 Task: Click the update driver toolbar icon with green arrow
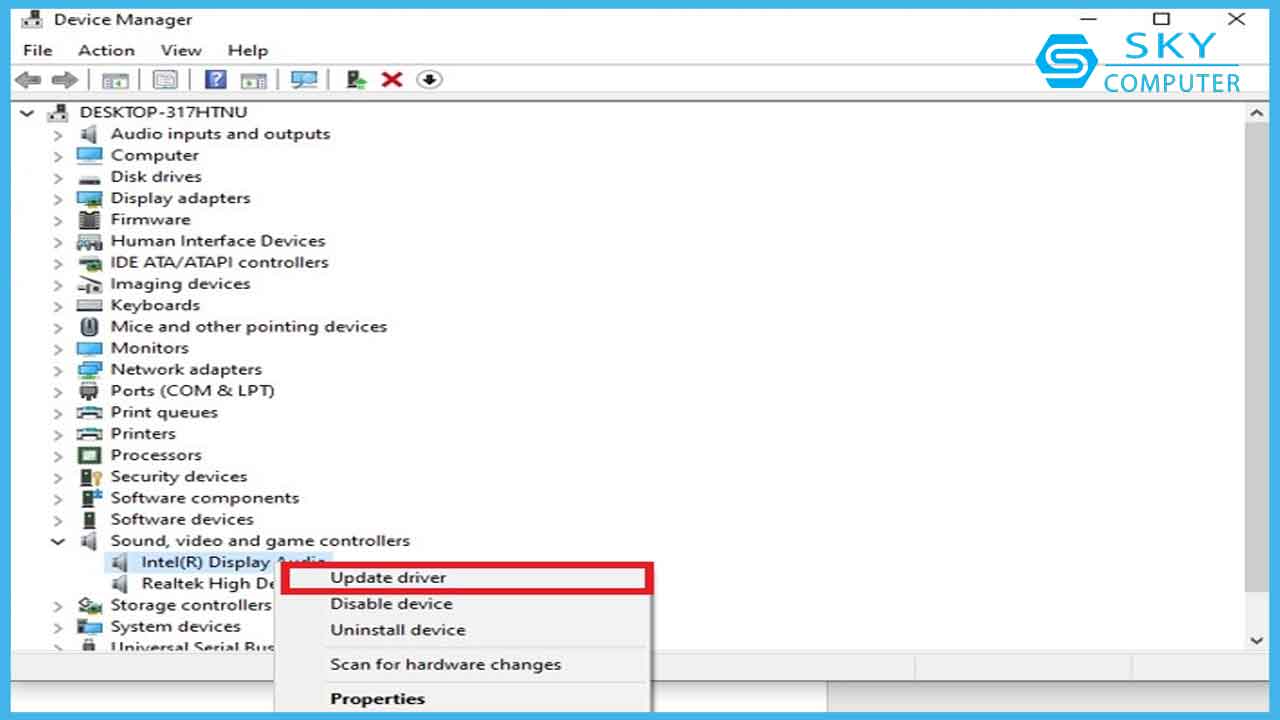point(355,80)
